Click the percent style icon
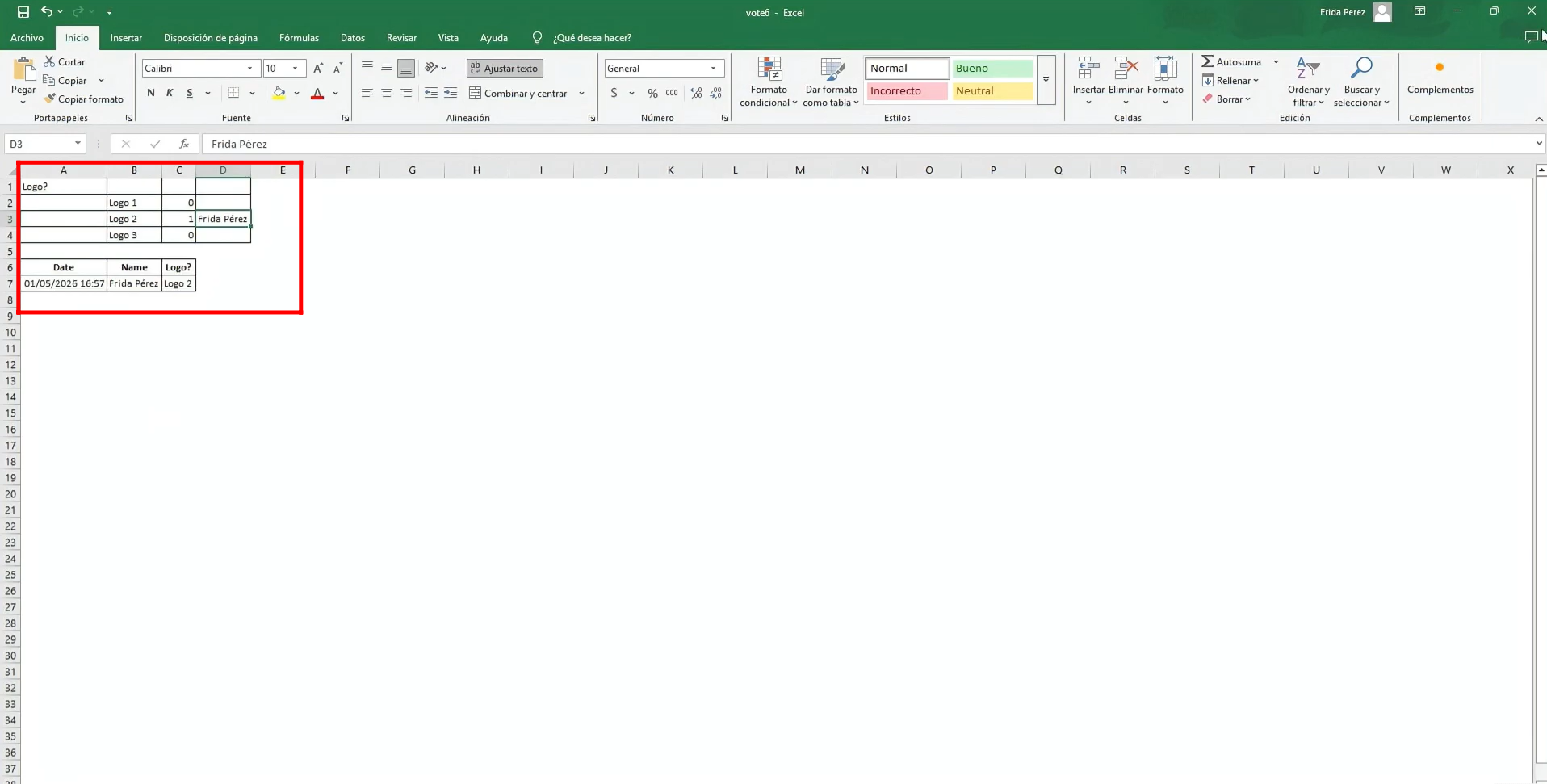 (652, 94)
